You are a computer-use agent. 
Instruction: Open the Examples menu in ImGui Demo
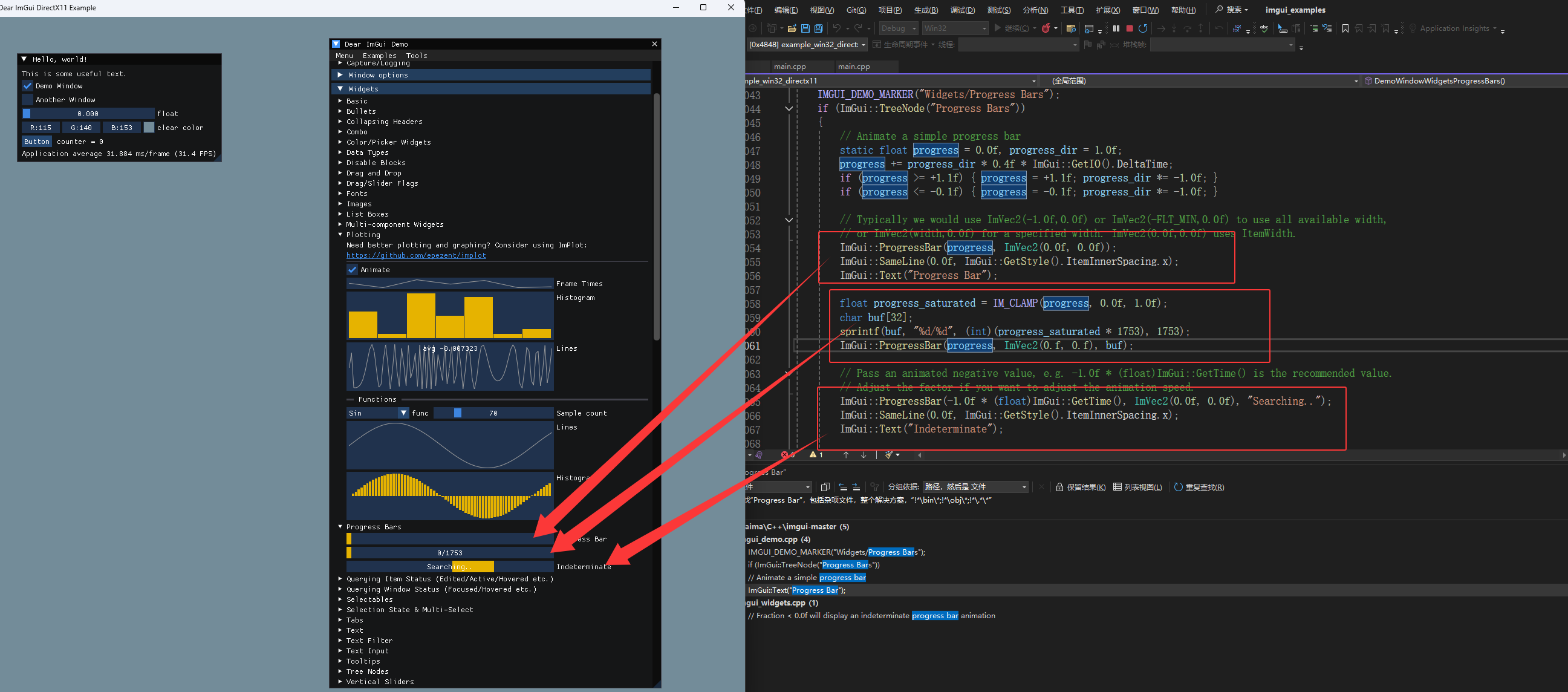point(379,56)
